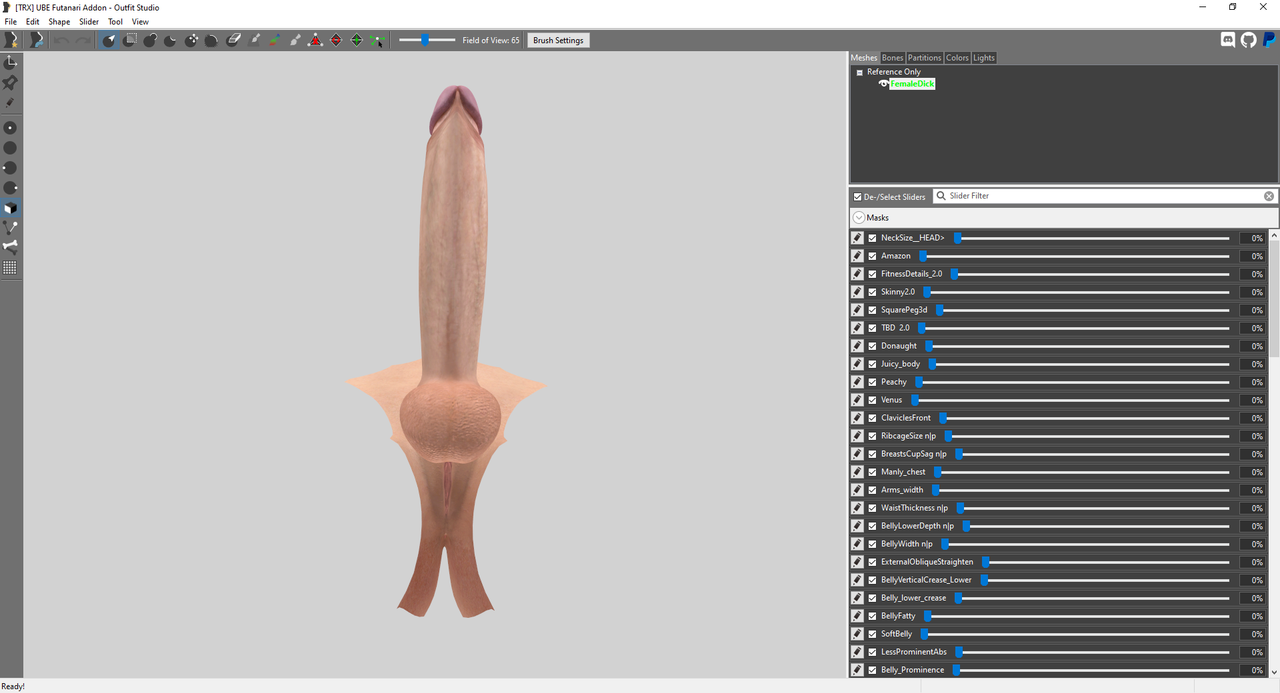Uncheck the Manly_chest slider checkbox

coord(872,472)
